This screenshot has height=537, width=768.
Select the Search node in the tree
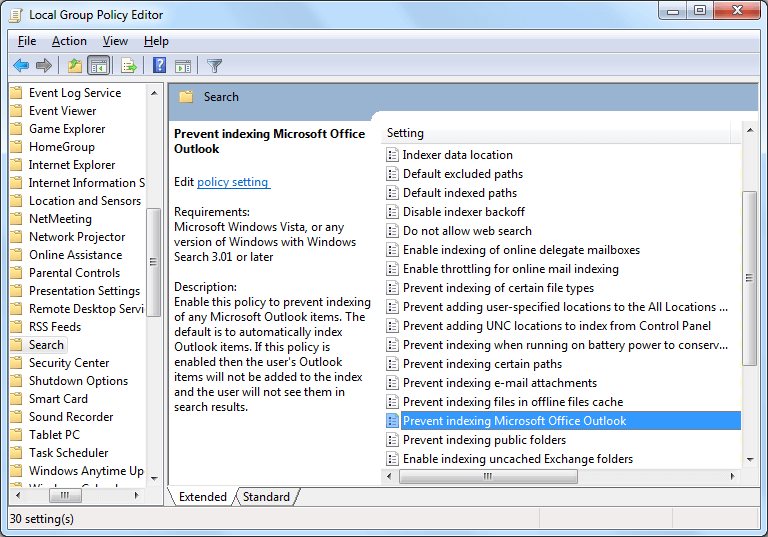tap(46, 345)
